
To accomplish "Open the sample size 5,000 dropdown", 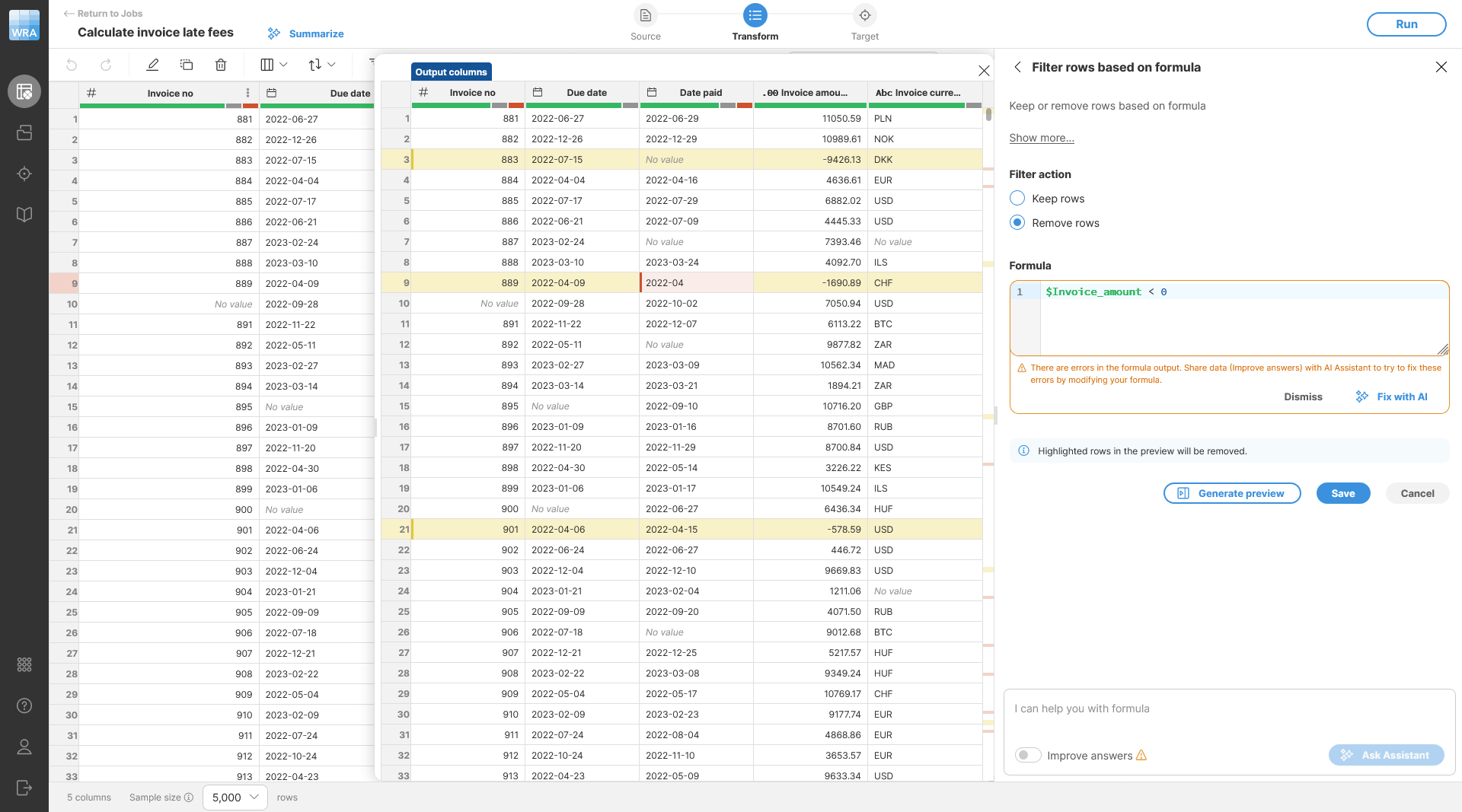I will (x=235, y=798).
